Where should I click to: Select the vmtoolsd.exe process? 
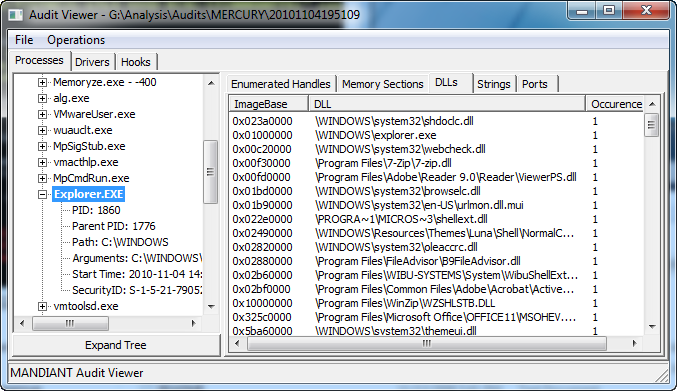coord(85,306)
